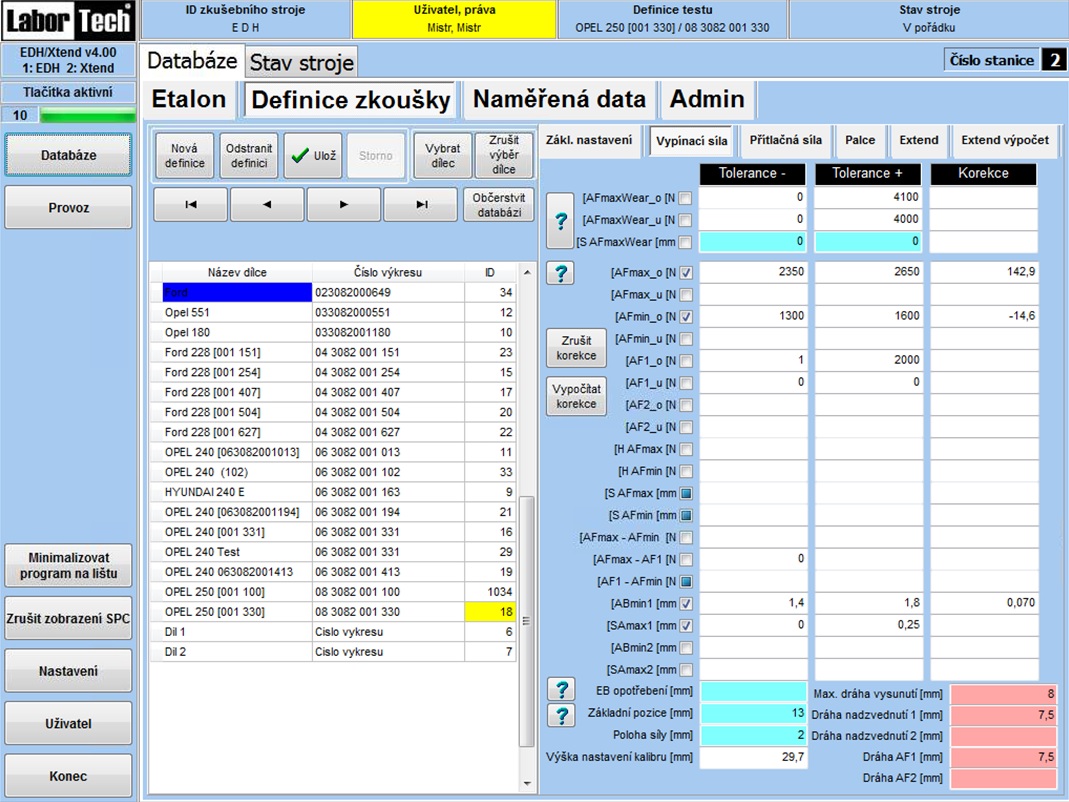
Task: Open the Etalon tab
Action: click(x=189, y=100)
